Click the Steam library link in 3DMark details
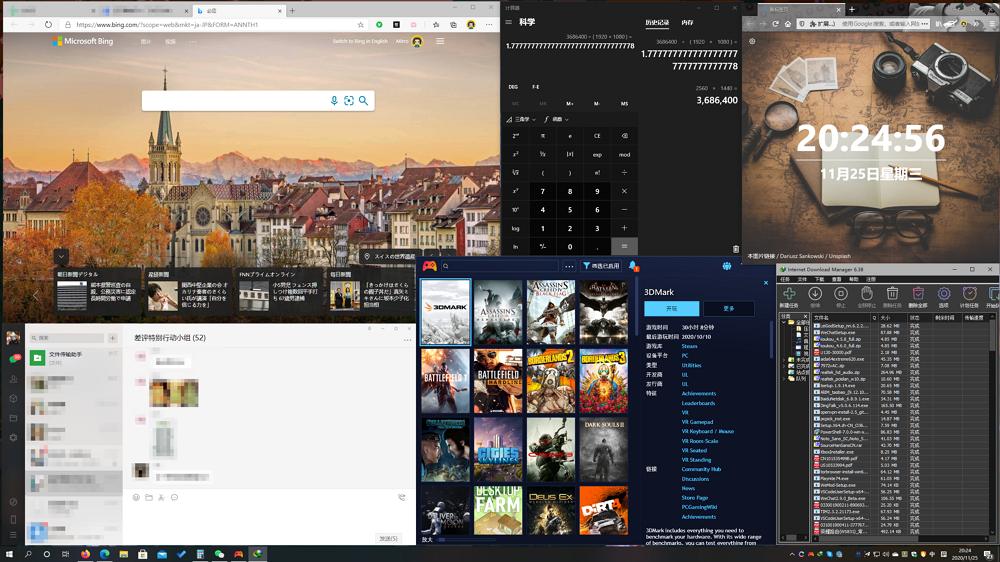Image resolution: width=1000 pixels, height=562 pixels. click(x=690, y=346)
